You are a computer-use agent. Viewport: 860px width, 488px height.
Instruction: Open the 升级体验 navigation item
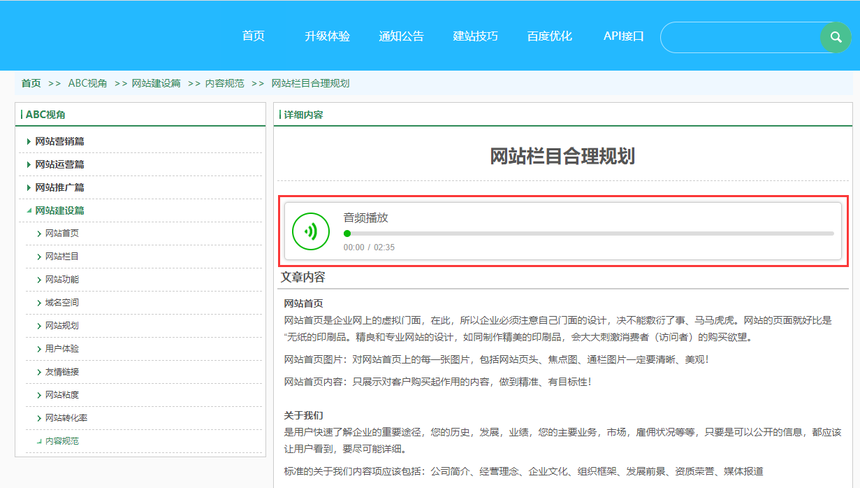[327, 36]
